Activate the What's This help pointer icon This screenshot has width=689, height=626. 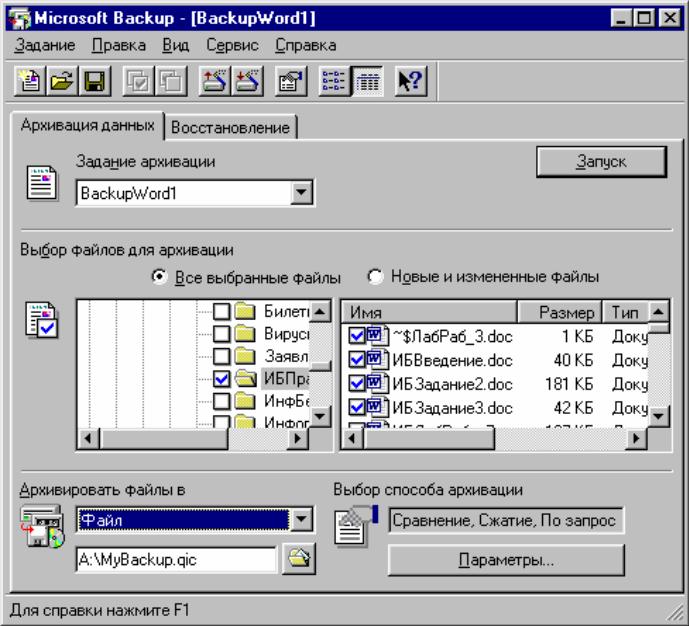click(410, 81)
